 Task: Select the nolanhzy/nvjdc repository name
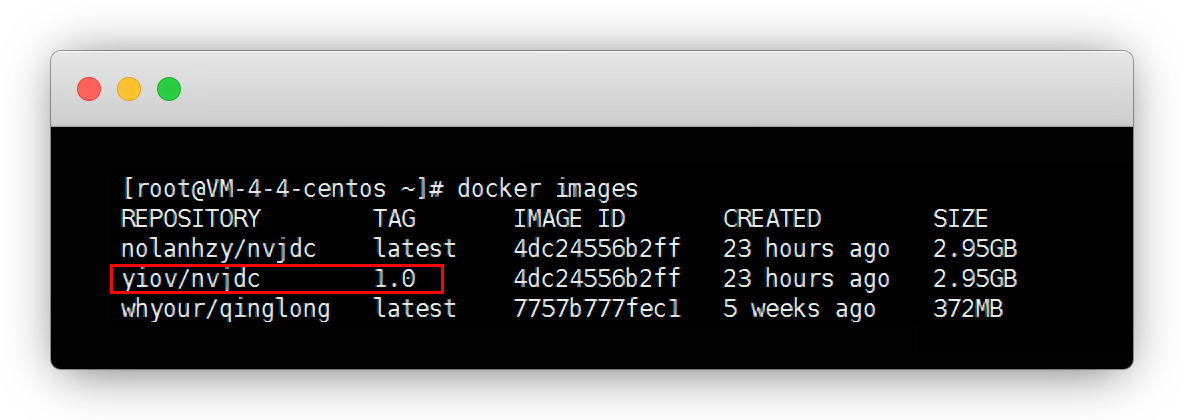pyautogui.click(x=225, y=249)
